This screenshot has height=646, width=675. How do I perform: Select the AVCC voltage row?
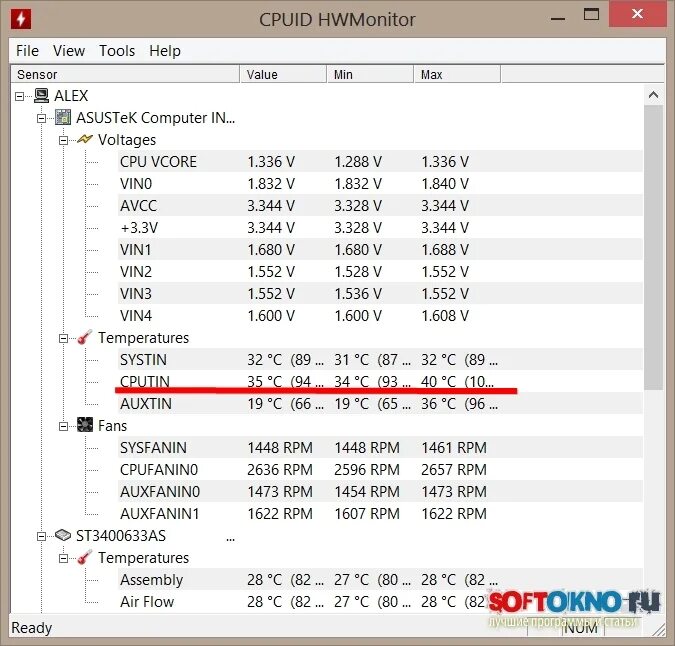(380, 205)
